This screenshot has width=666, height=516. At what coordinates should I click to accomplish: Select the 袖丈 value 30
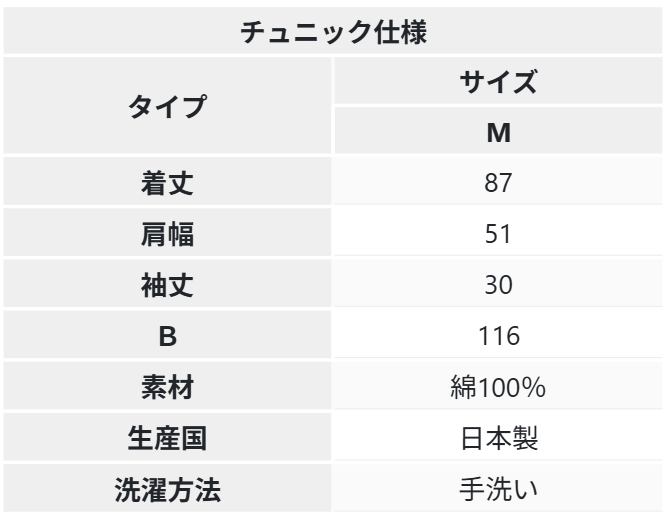499,286
